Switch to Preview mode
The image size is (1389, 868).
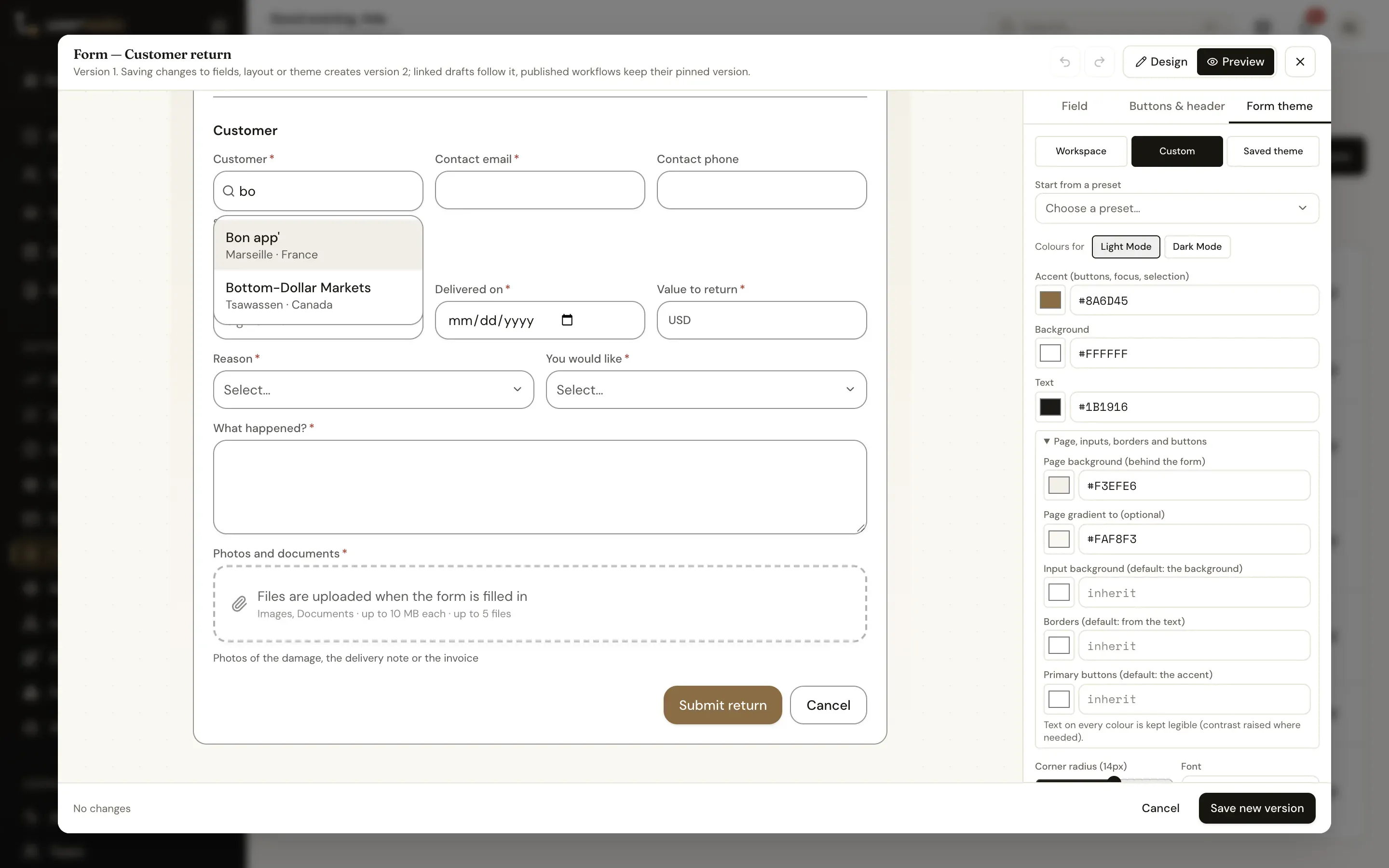point(1235,61)
